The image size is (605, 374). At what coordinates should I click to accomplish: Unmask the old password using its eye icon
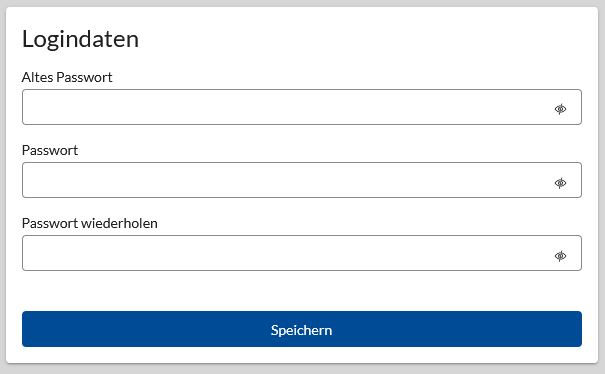coord(560,109)
